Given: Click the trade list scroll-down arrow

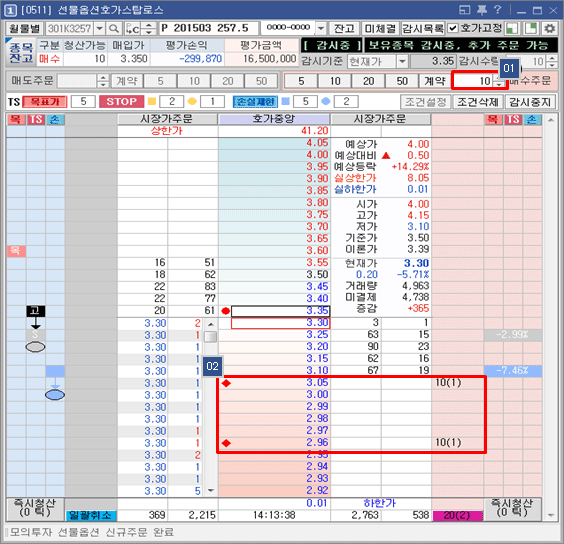Looking at the screenshot, I should coord(211,490).
